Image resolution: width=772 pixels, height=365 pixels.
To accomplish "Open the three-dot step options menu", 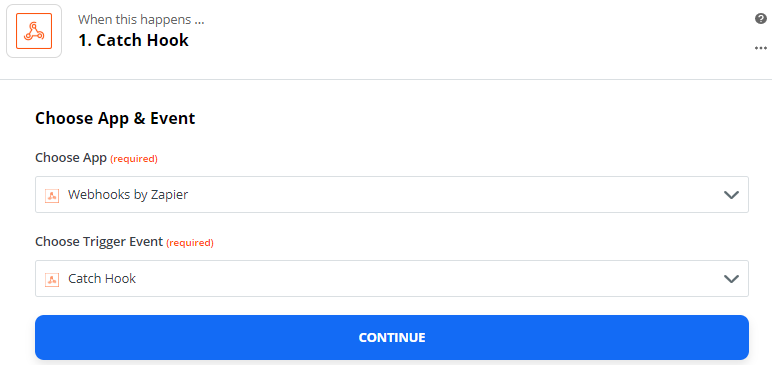I will [761, 48].
